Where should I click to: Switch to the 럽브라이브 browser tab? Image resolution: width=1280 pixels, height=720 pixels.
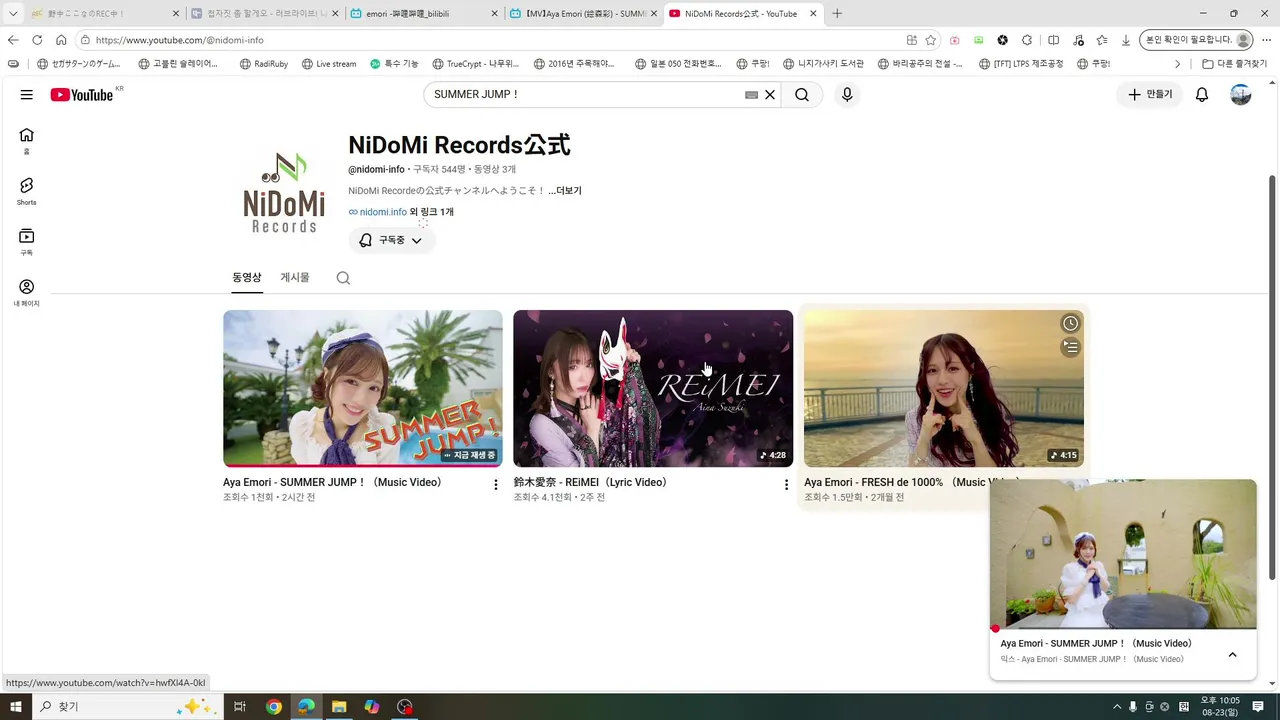click(x=264, y=14)
